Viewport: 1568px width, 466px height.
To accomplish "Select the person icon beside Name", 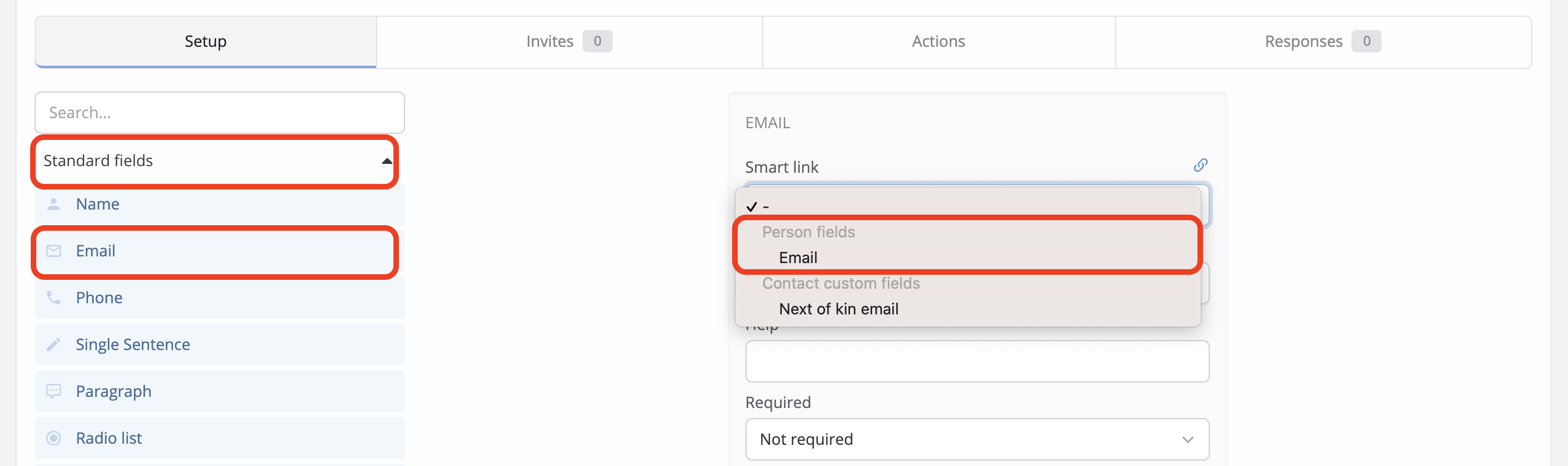I will click(54, 204).
